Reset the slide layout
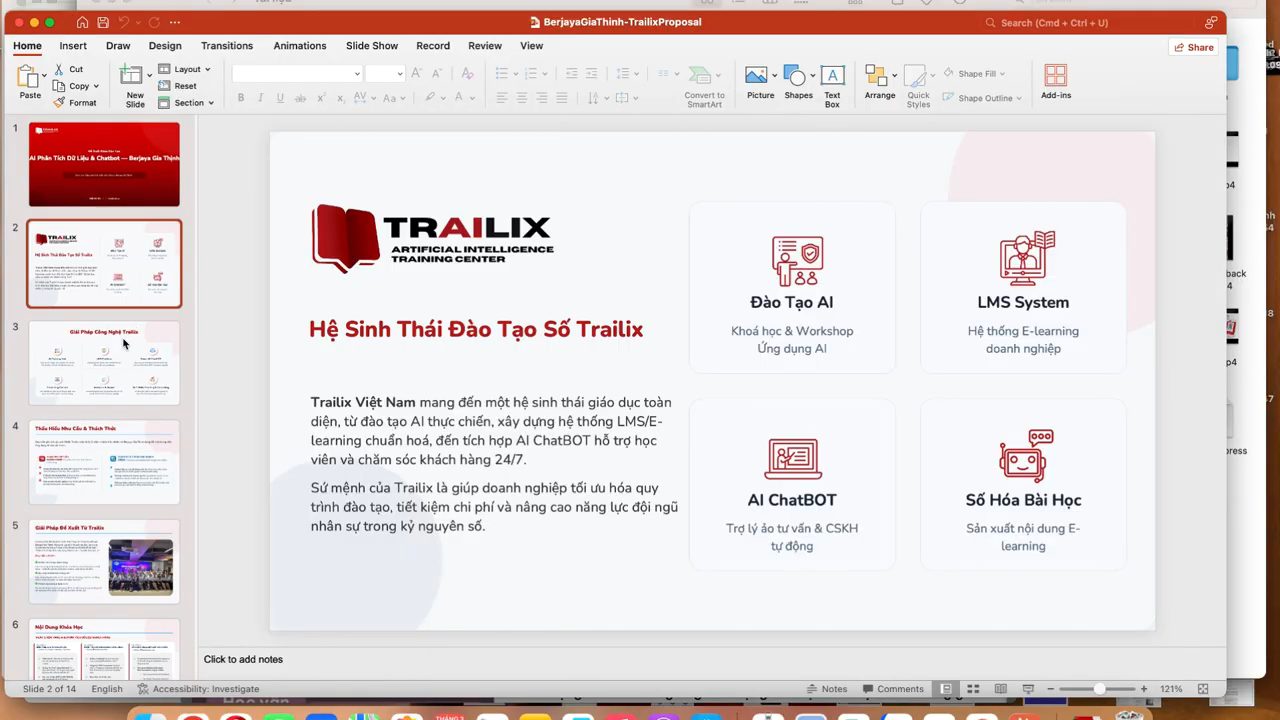Screen dimensions: 1280x720 coord(178,86)
